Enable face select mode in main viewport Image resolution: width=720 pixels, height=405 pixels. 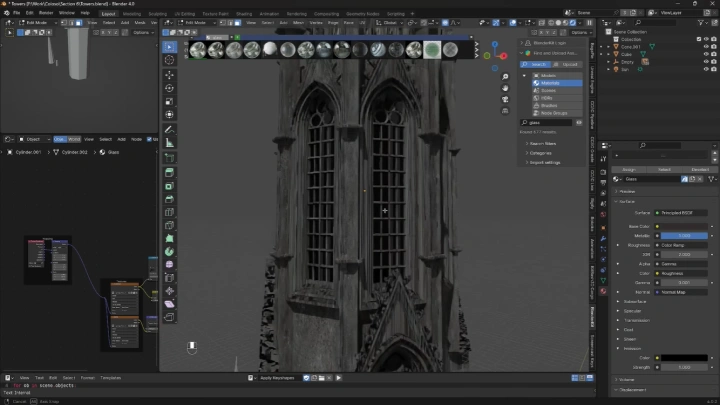[237, 22]
